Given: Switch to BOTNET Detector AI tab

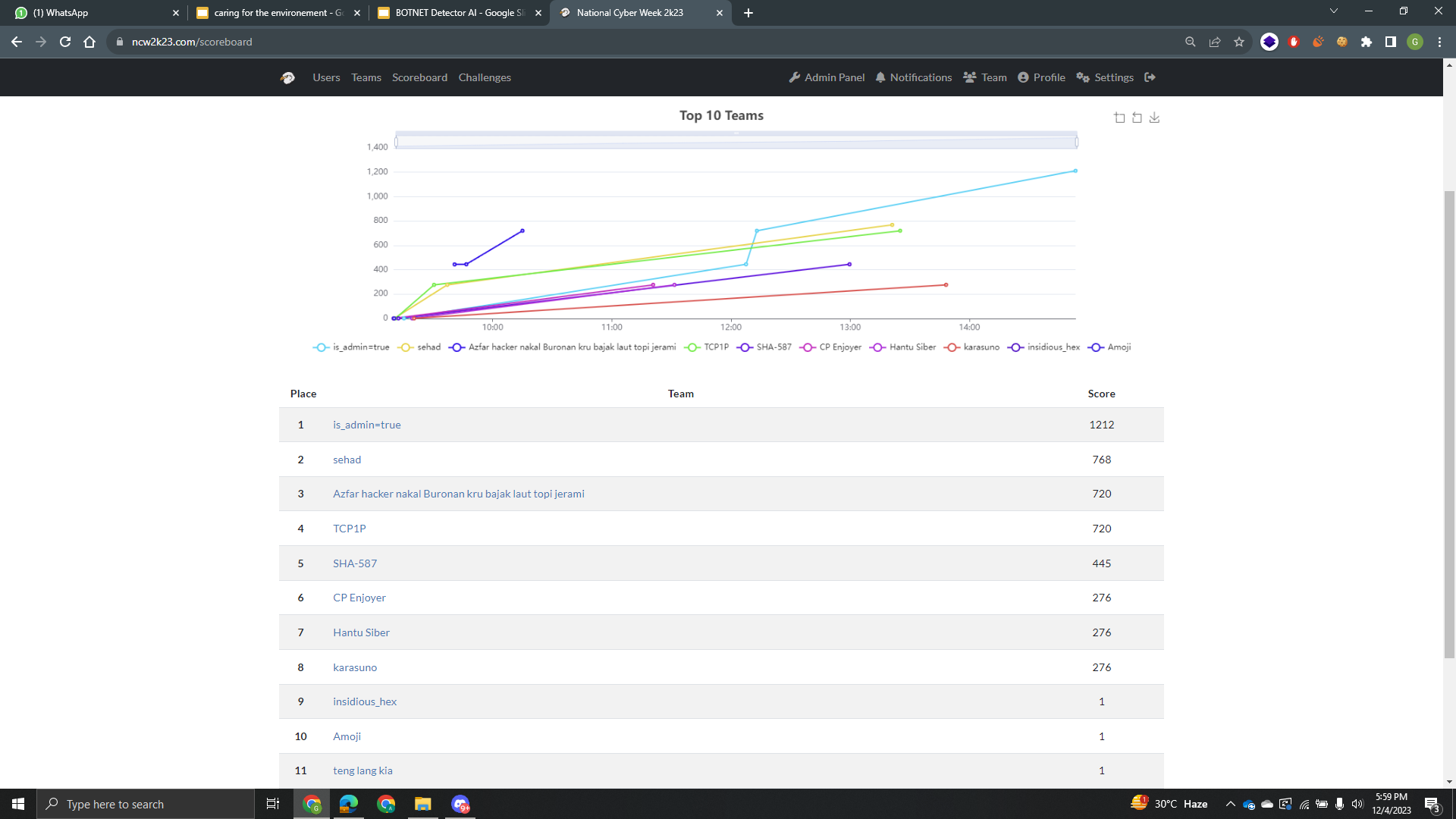Looking at the screenshot, I should (x=459, y=13).
